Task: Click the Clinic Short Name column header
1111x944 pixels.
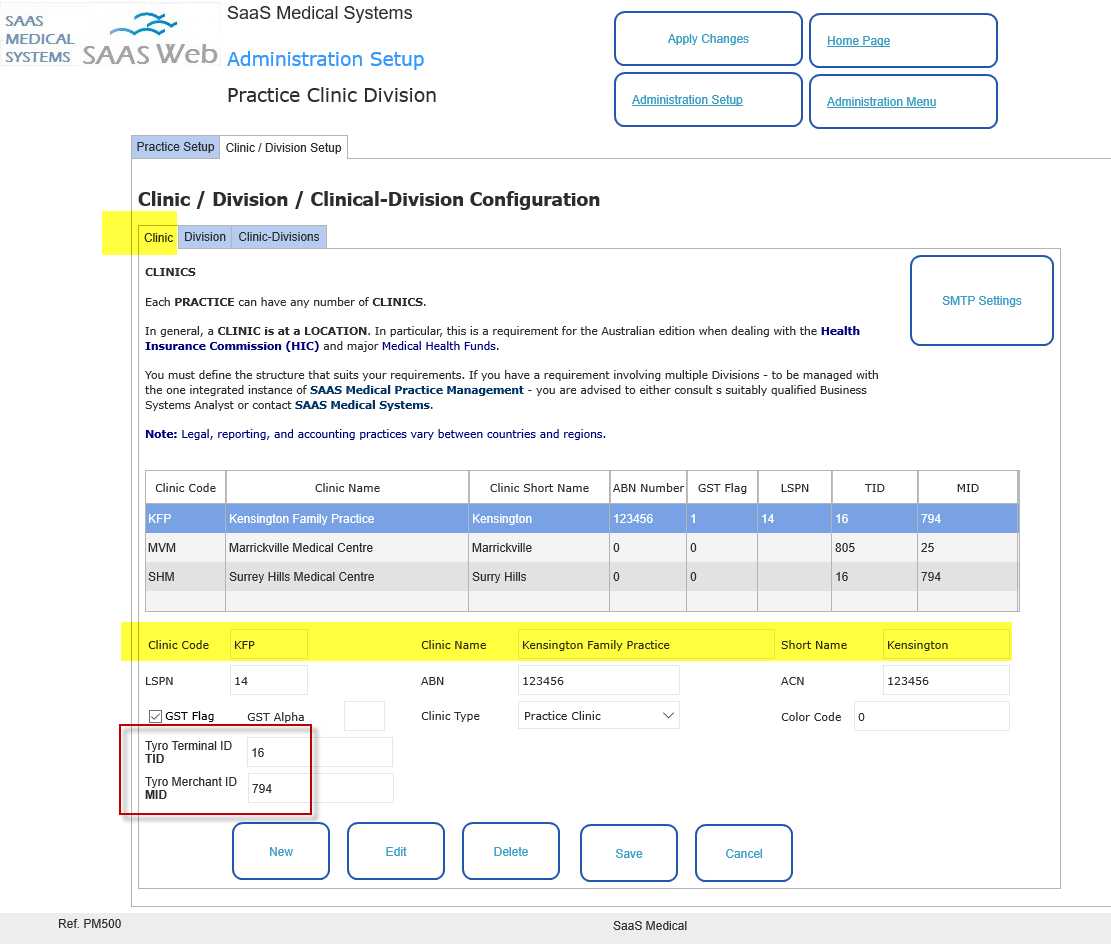Action: point(539,488)
